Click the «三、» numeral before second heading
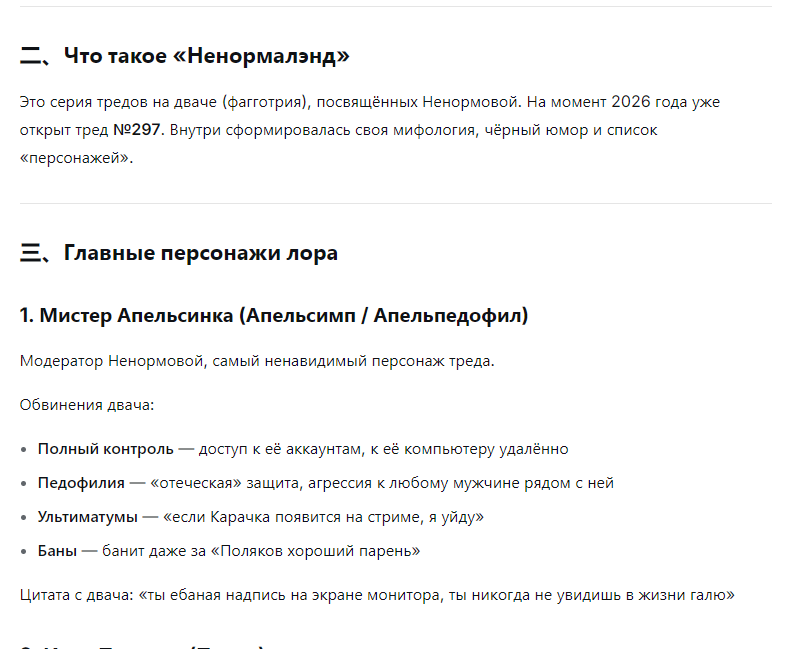Screen dimensions: 805x649 [x=34, y=253]
